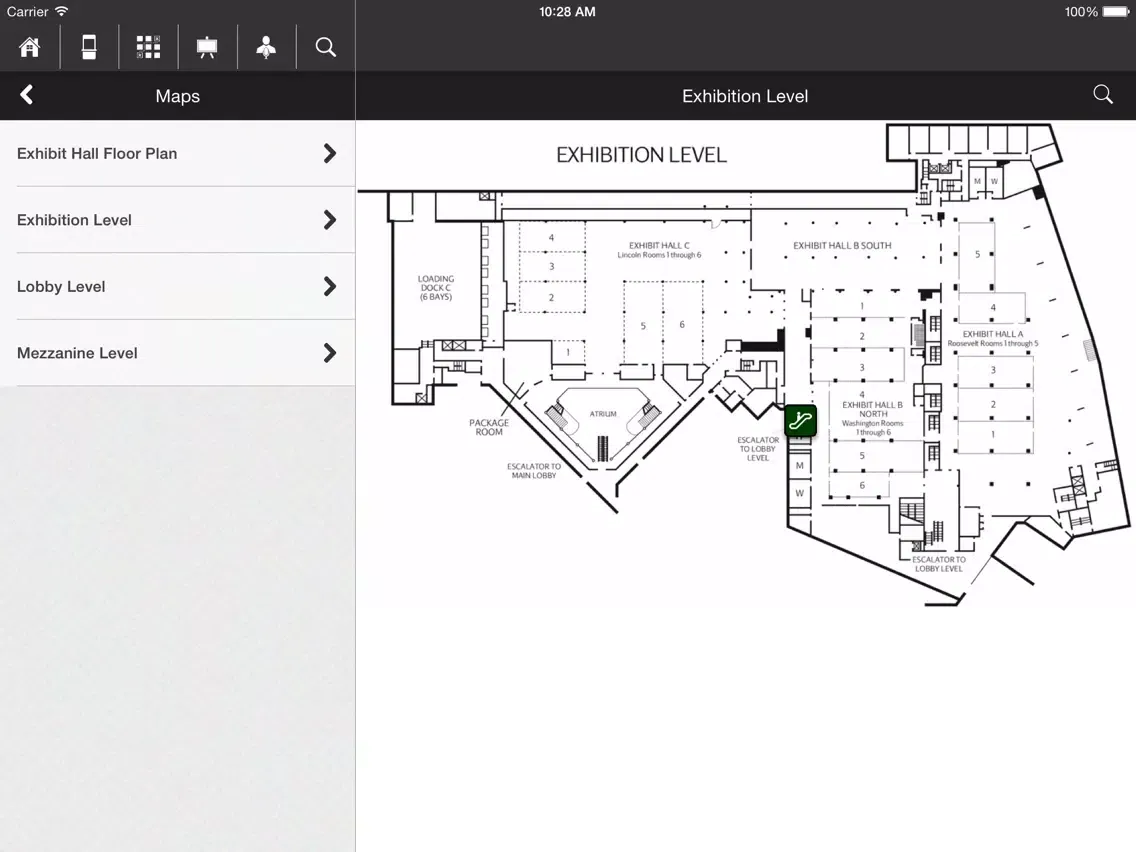Viewport: 1136px width, 852px height.
Task: Tap the Loading Dock C label
Action: tap(435, 288)
